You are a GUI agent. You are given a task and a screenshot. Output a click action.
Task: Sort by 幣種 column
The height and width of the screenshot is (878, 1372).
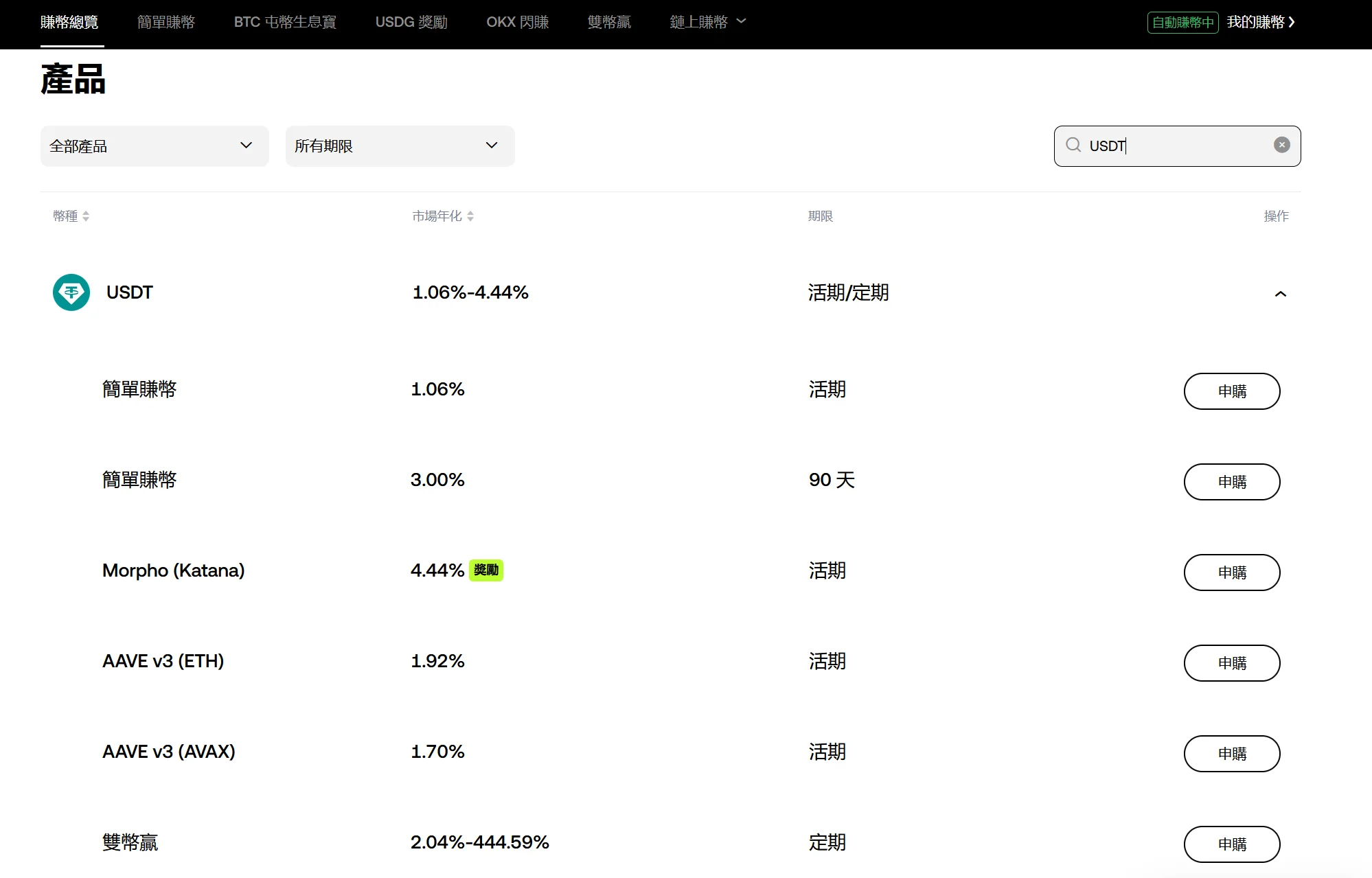(x=71, y=216)
